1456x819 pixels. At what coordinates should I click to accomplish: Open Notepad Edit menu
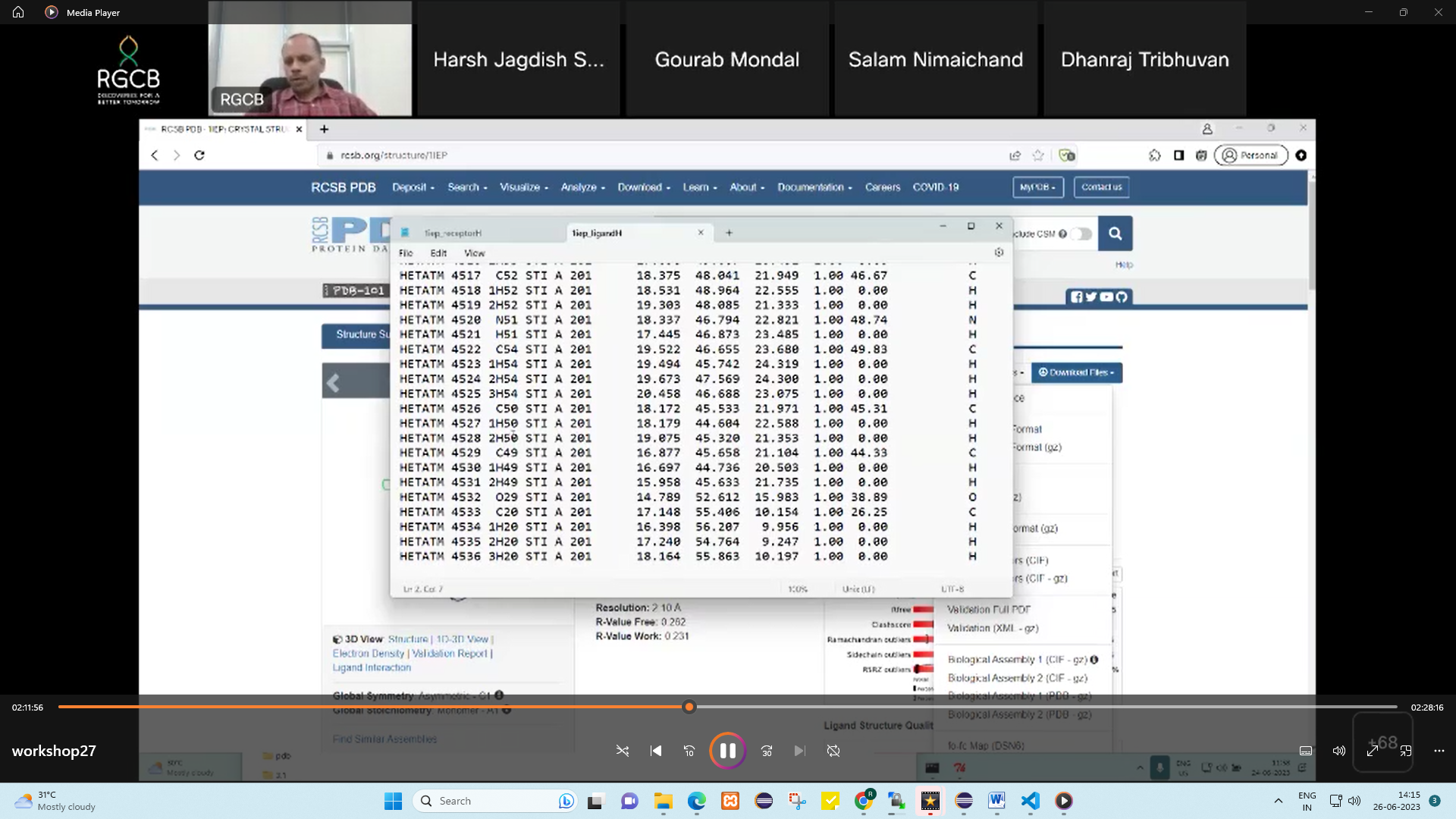point(438,253)
